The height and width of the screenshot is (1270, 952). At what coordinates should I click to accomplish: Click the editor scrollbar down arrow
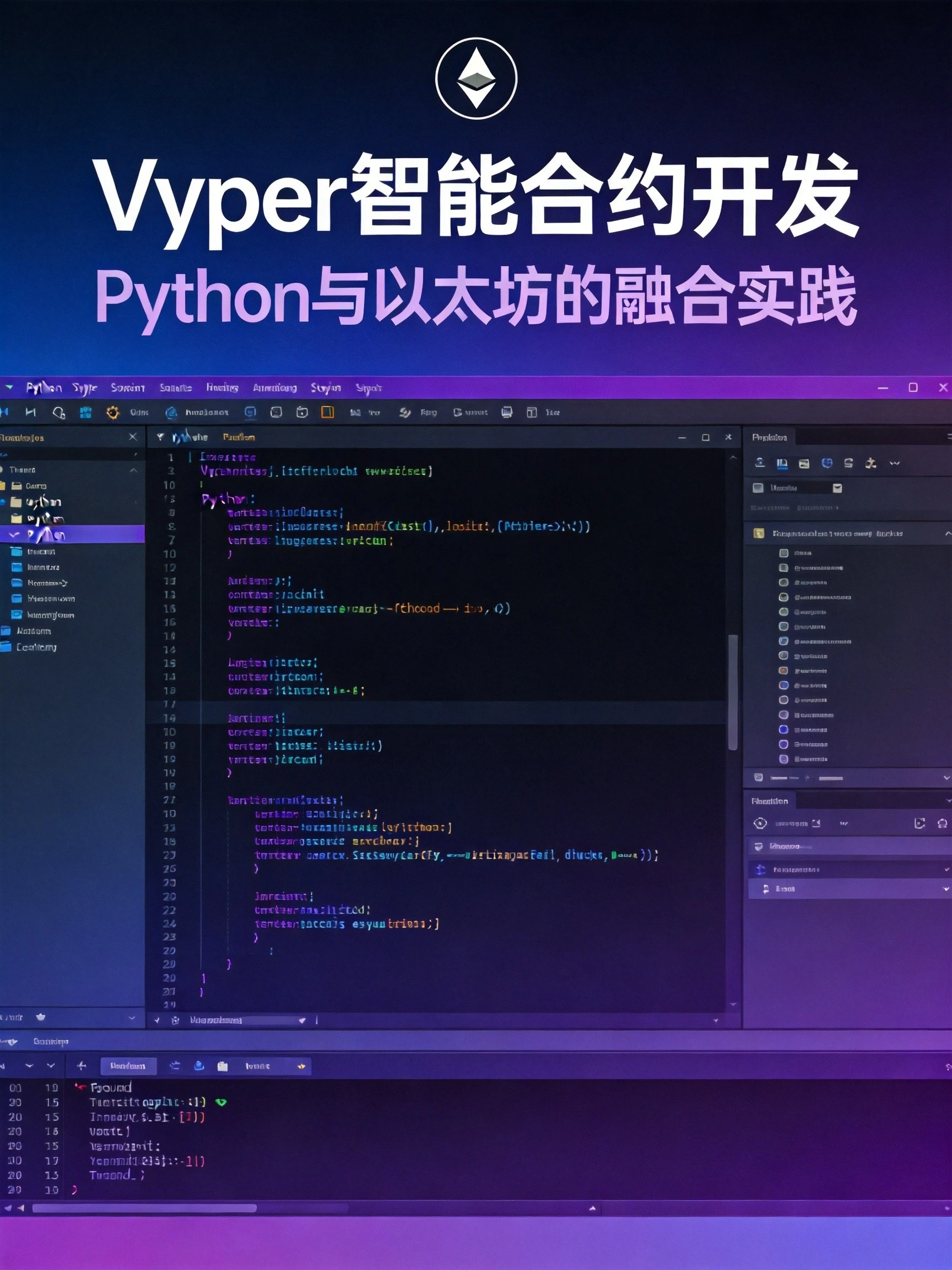733,1004
